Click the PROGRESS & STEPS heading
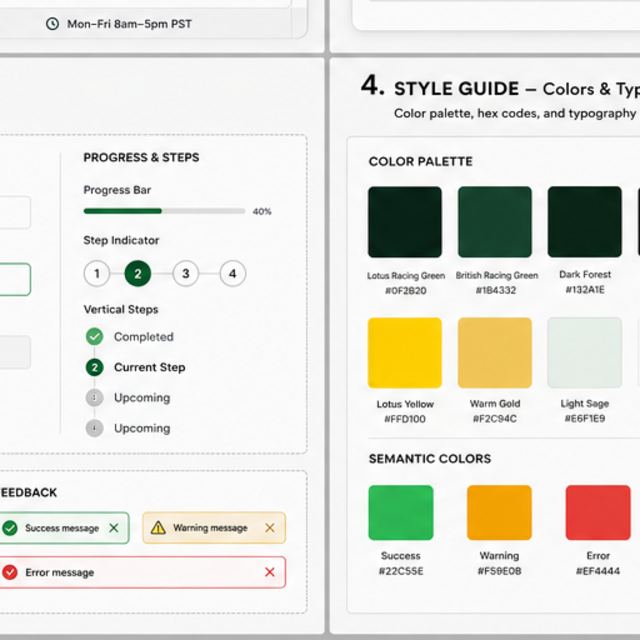Viewport: 640px width, 640px height. (141, 158)
